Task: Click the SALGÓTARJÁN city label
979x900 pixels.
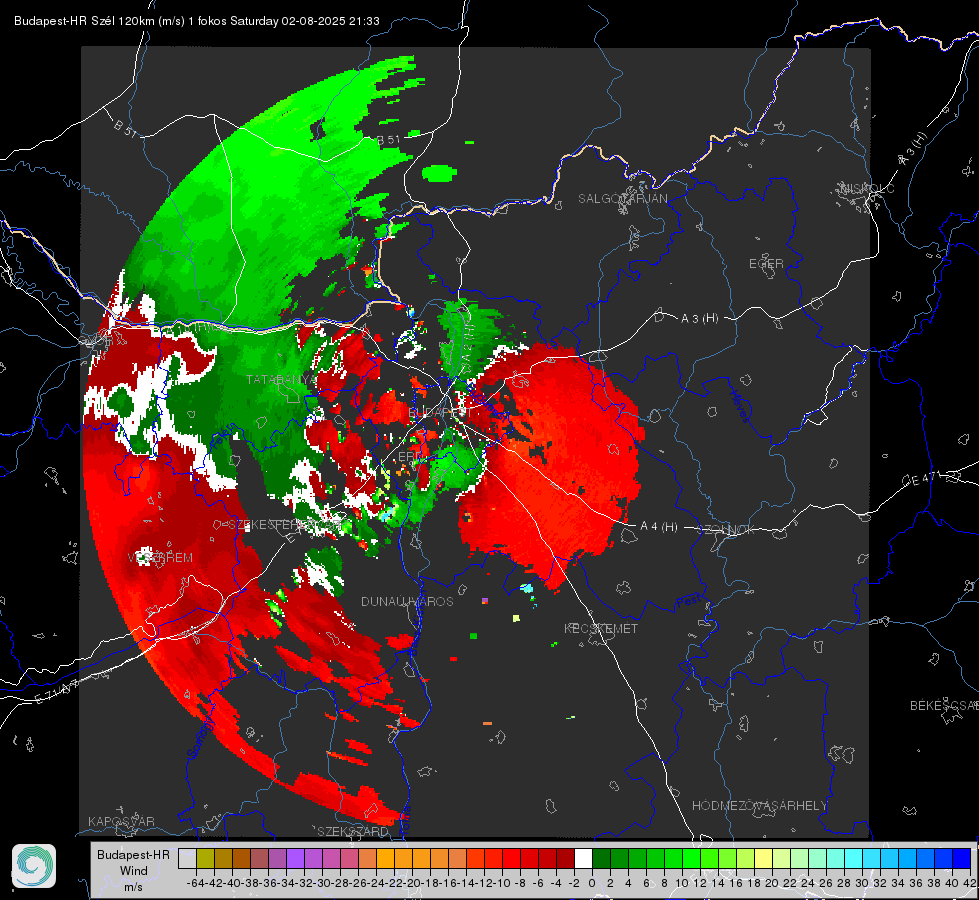Action: coord(622,199)
